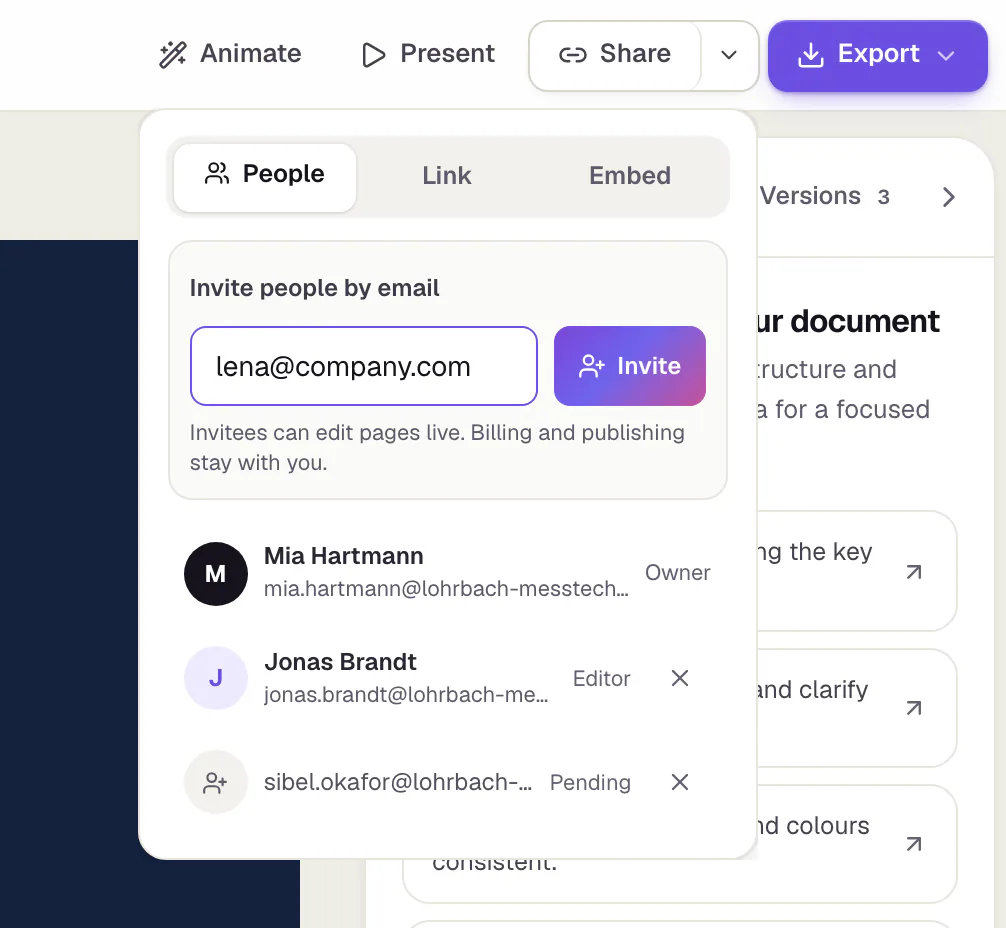The height and width of the screenshot is (928, 1006).
Task: Click Mia Hartmann's email address
Action: [446, 589]
